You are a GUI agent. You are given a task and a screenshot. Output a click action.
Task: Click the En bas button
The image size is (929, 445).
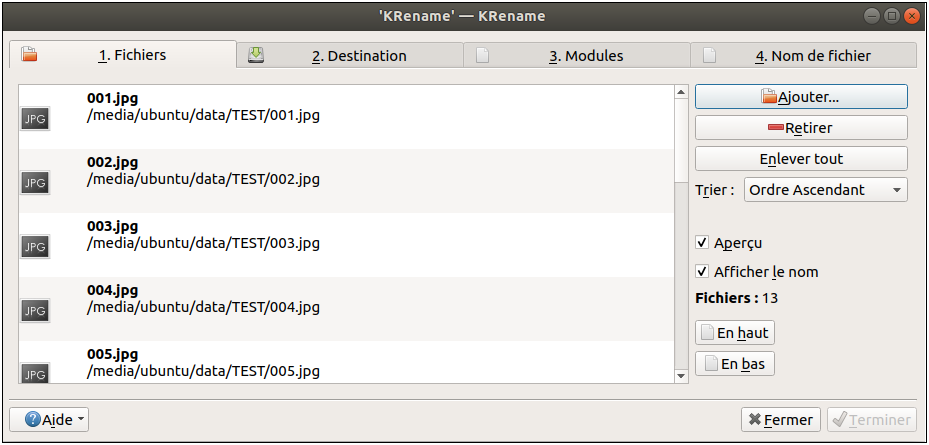pyautogui.click(x=735, y=363)
